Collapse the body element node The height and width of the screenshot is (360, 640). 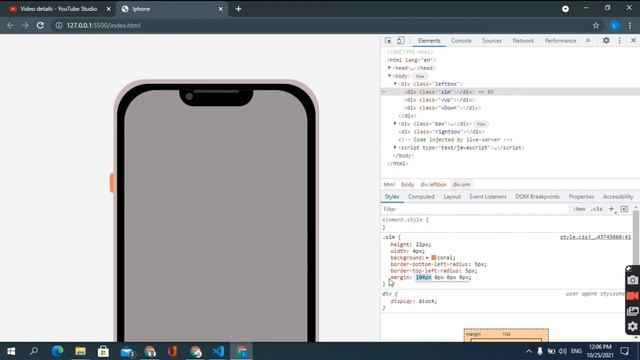pyautogui.click(x=389, y=76)
